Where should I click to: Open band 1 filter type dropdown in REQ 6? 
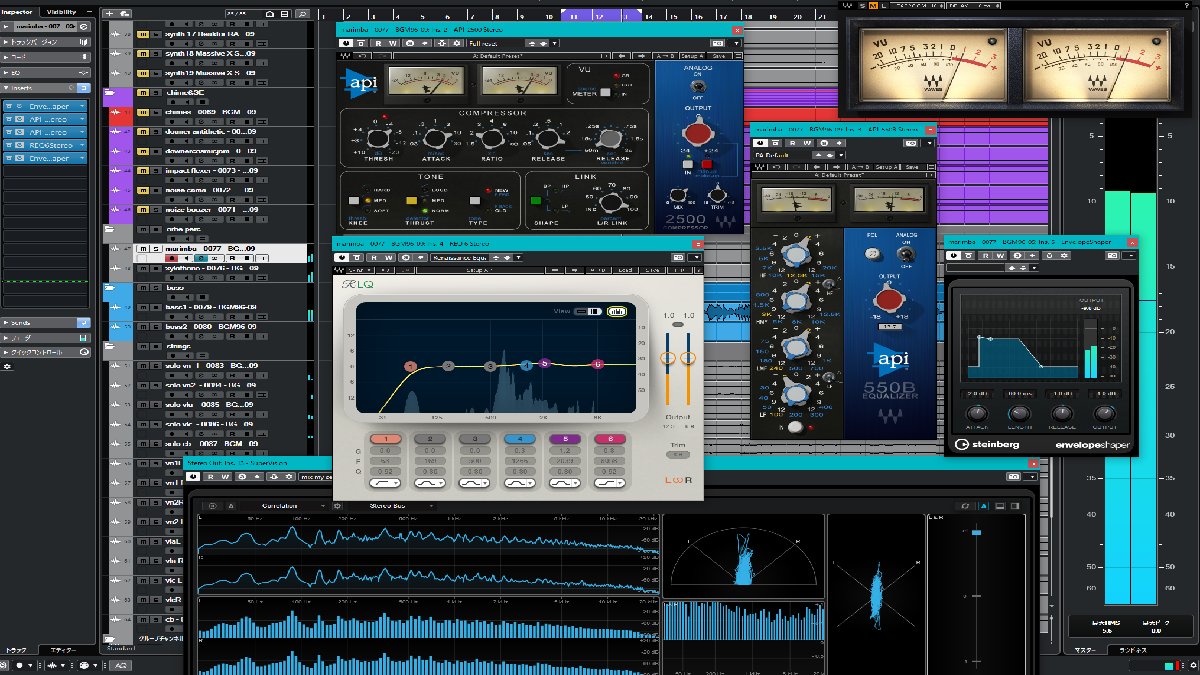385,483
